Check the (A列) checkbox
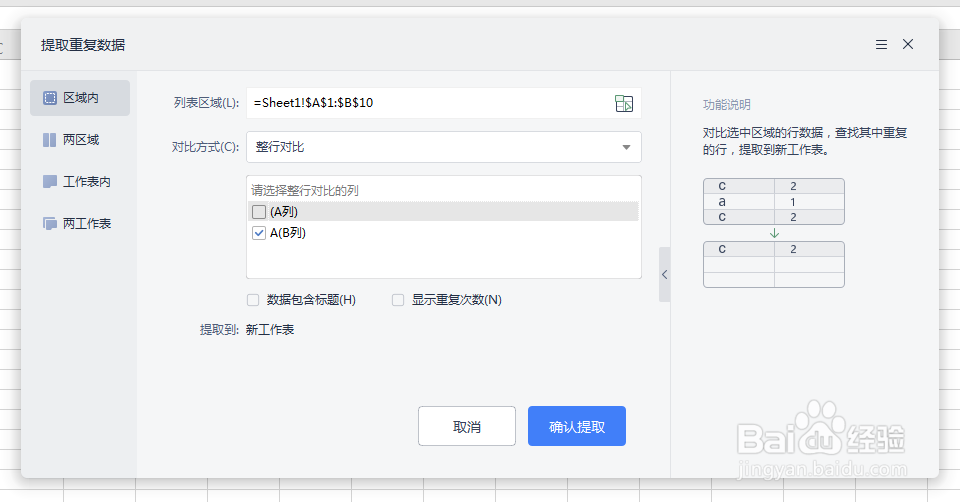The width and height of the screenshot is (960, 502). click(259, 212)
